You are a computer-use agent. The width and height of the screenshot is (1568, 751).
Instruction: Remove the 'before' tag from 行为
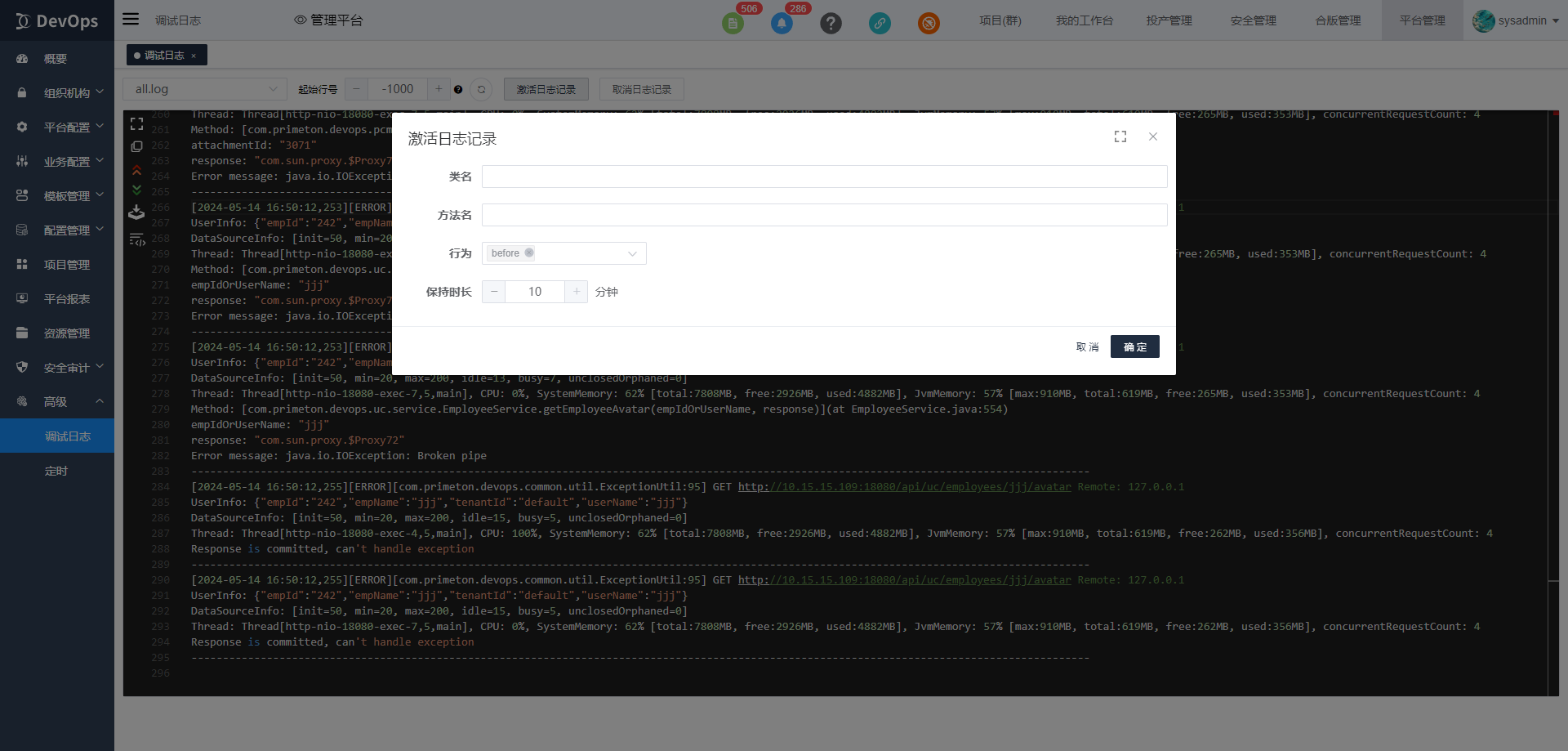pyautogui.click(x=529, y=253)
